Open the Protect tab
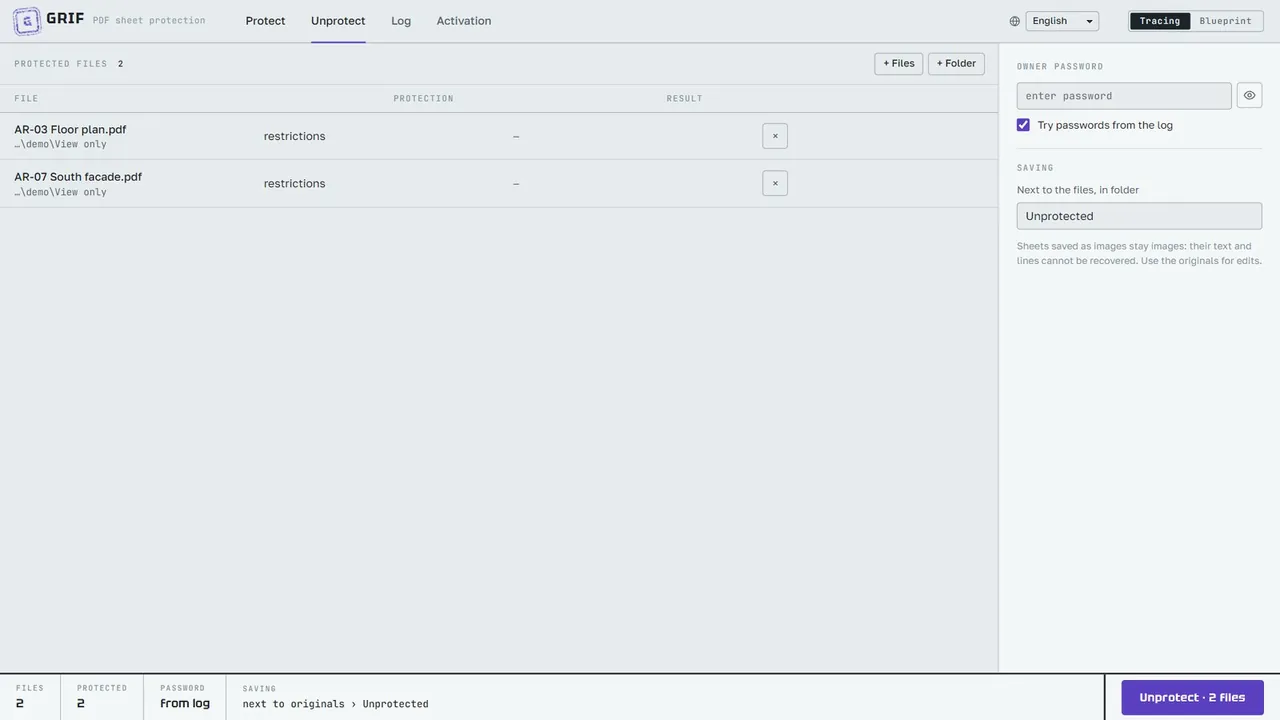This screenshot has height=720, width=1280. [266, 21]
